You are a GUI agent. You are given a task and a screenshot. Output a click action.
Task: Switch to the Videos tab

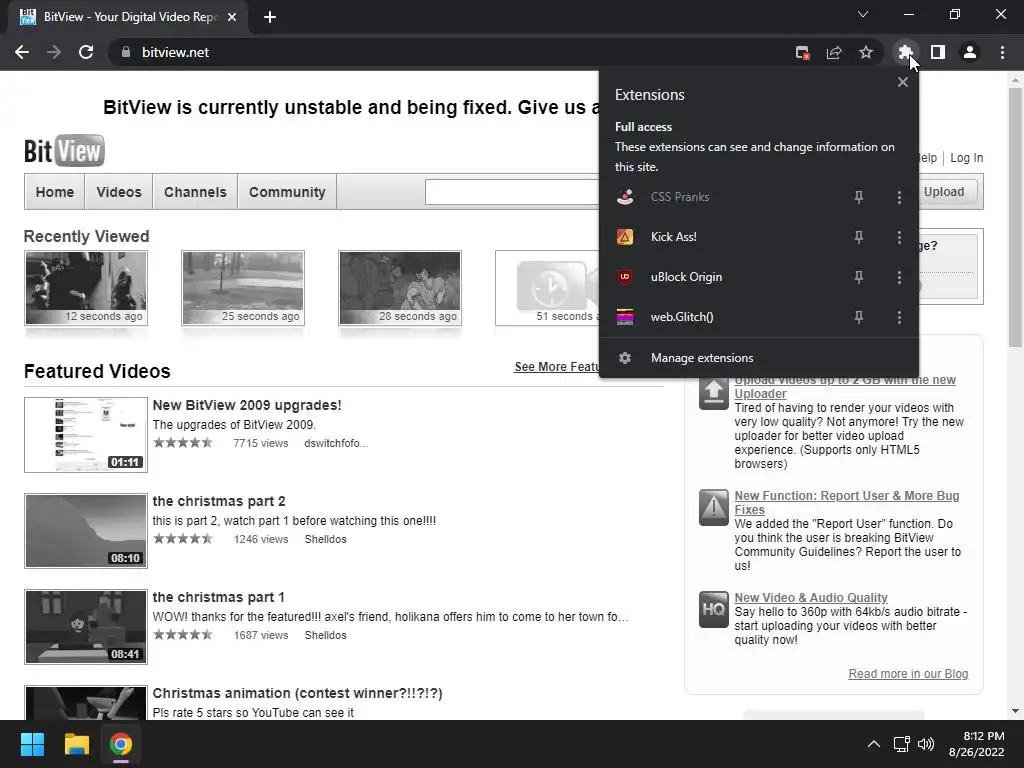pyautogui.click(x=119, y=192)
